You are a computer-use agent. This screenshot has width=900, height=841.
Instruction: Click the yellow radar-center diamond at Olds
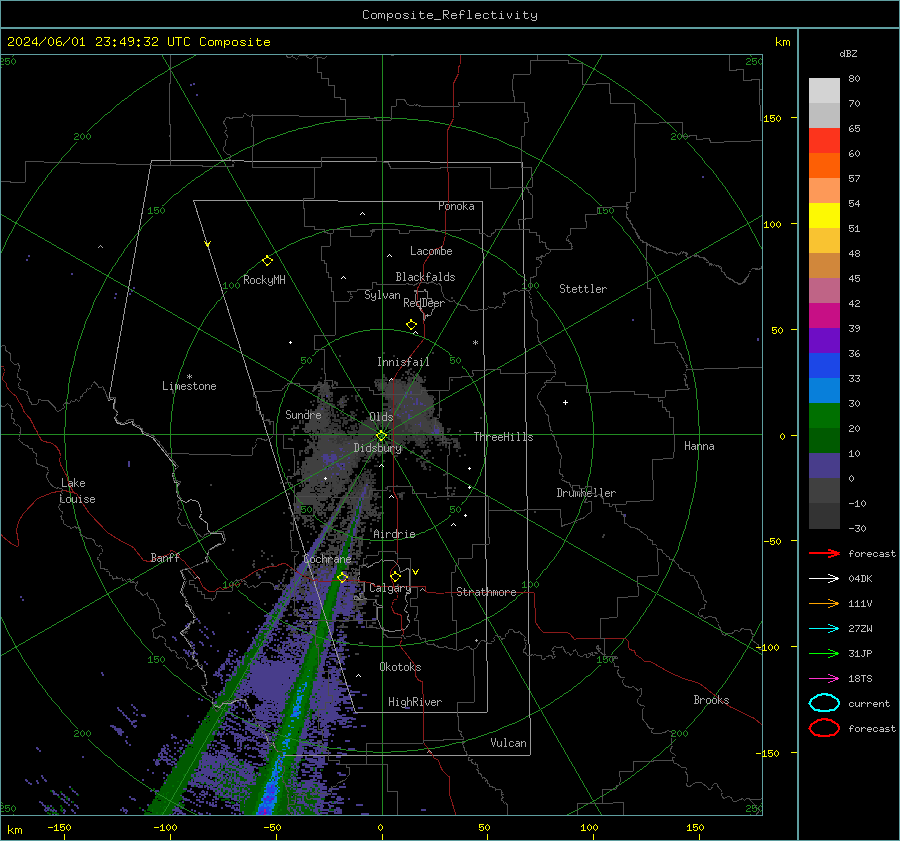tap(381, 436)
